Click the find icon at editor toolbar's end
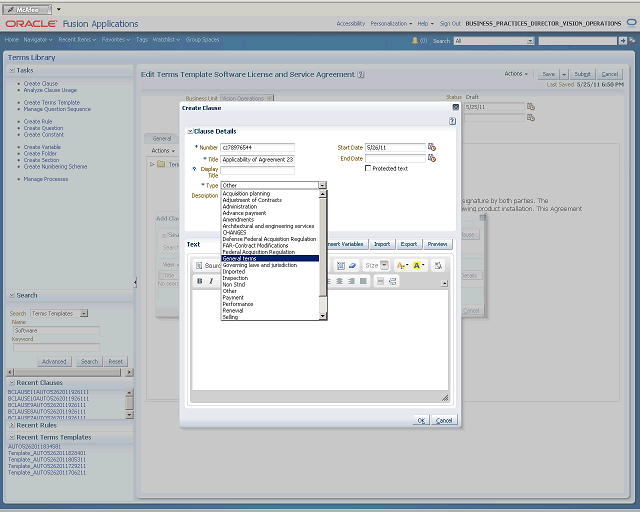Screen dimensions: 640x512 pyautogui.click(x=438, y=265)
